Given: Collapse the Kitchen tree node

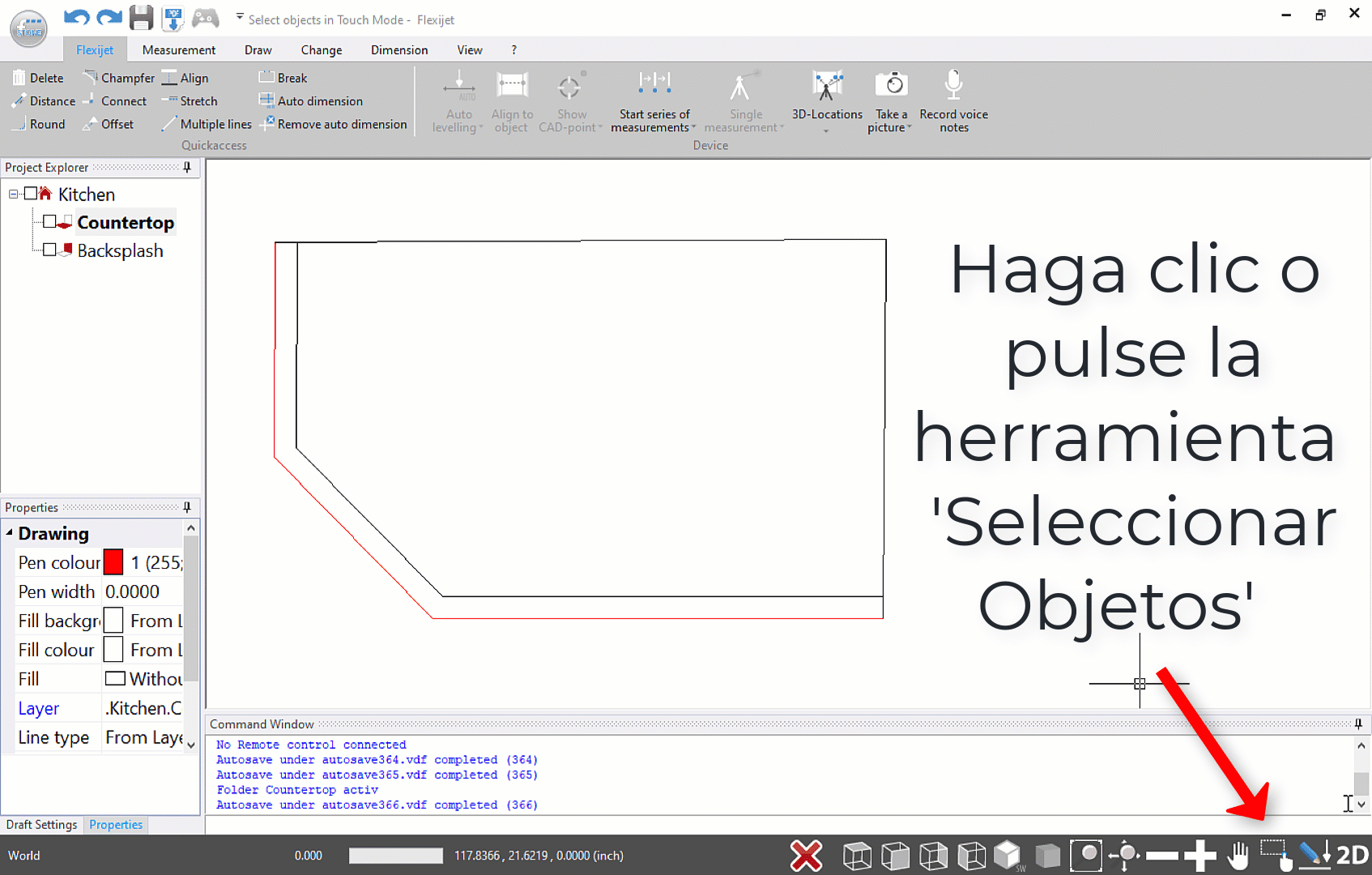Looking at the screenshot, I should point(13,194).
